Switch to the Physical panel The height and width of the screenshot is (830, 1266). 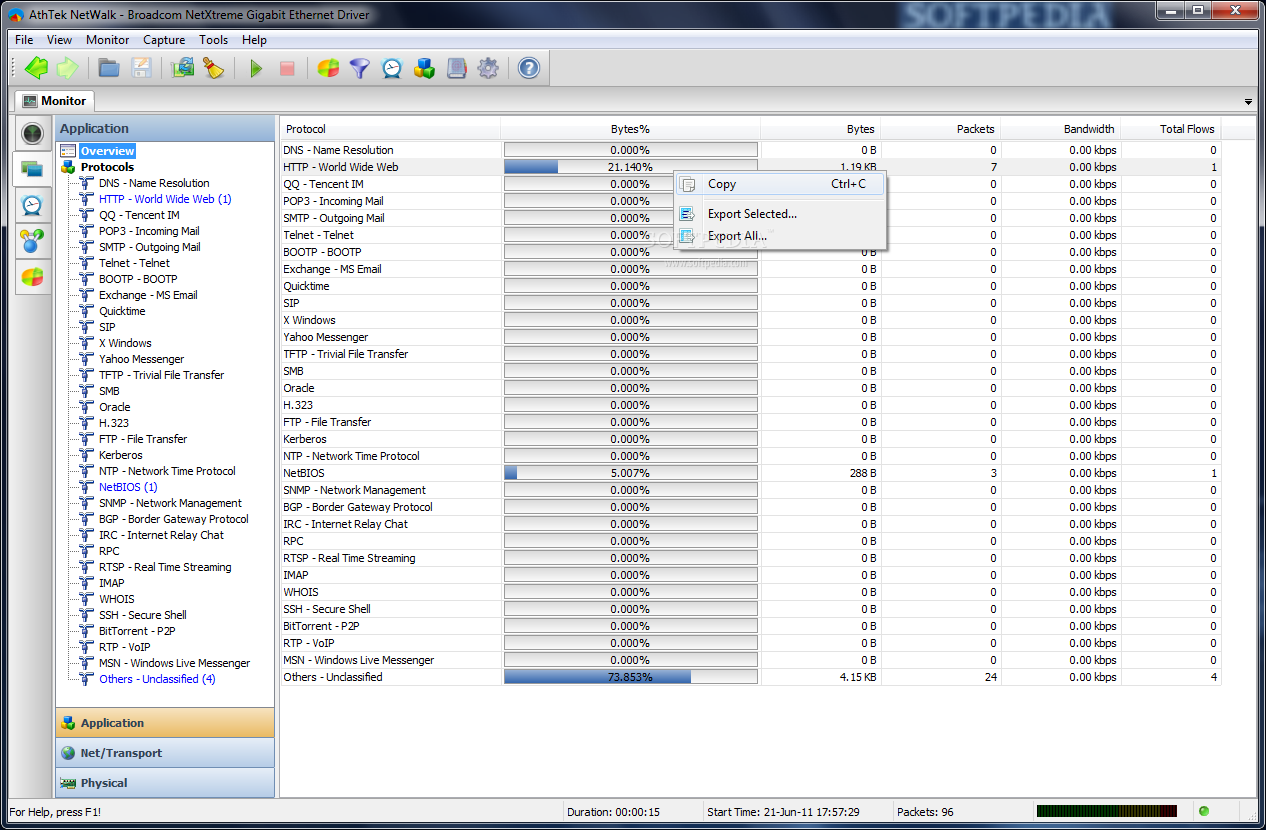pyautogui.click(x=165, y=783)
